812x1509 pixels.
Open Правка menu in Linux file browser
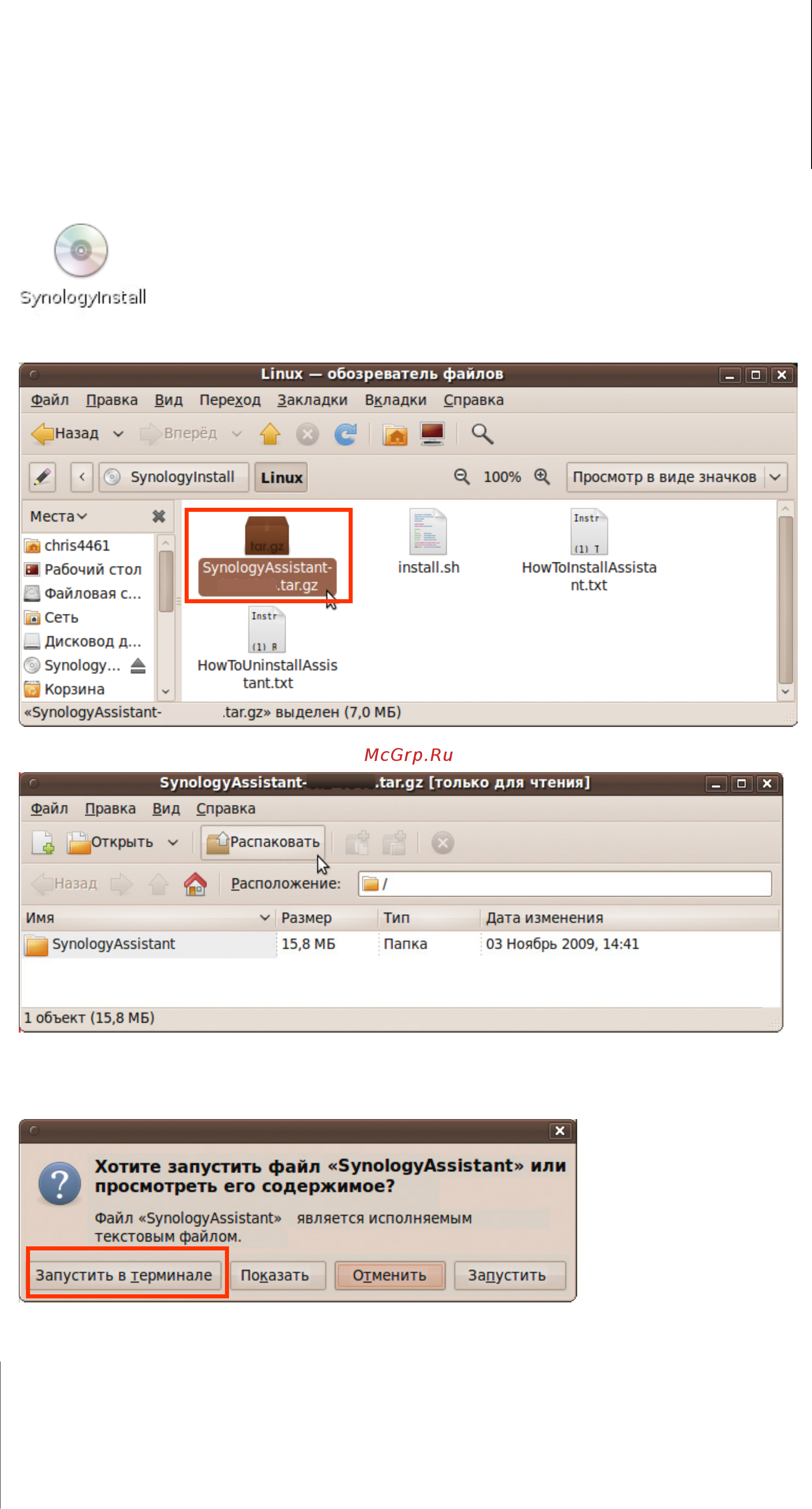click(x=112, y=400)
